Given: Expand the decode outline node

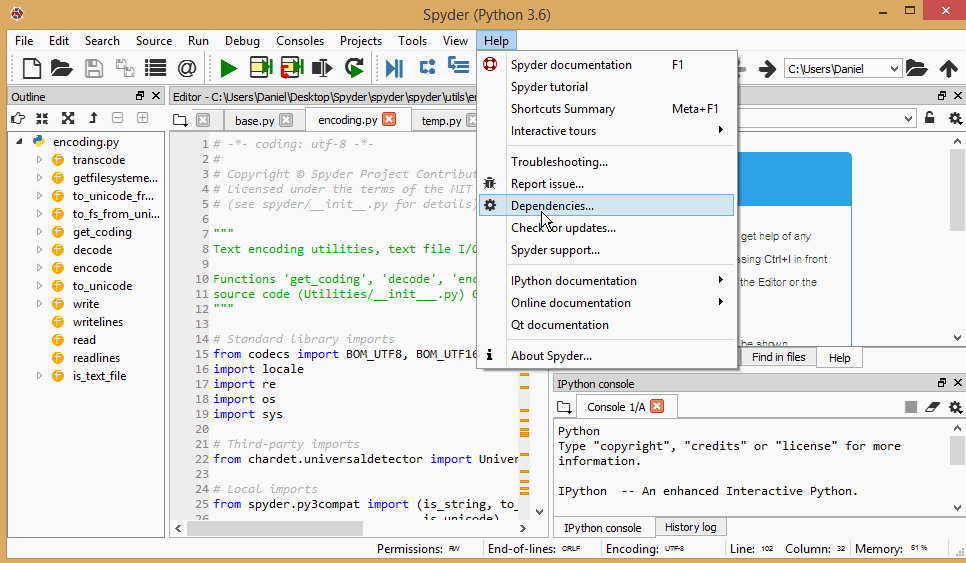Looking at the screenshot, I should [x=39, y=249].
